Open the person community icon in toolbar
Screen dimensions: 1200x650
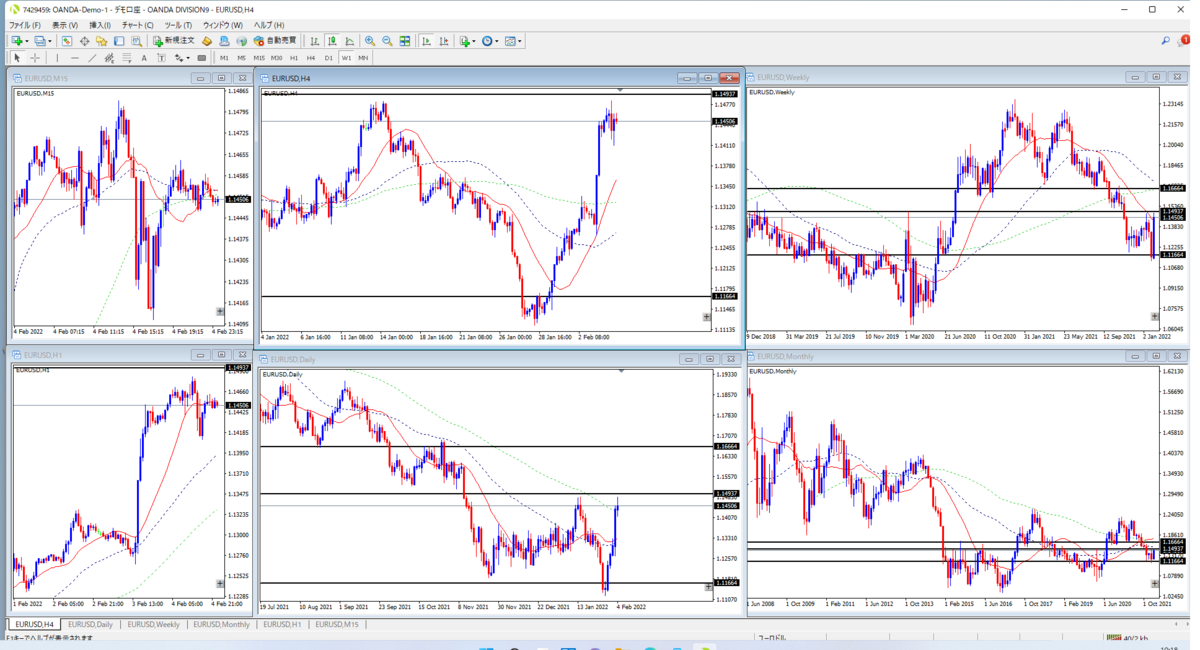[224, 41]
